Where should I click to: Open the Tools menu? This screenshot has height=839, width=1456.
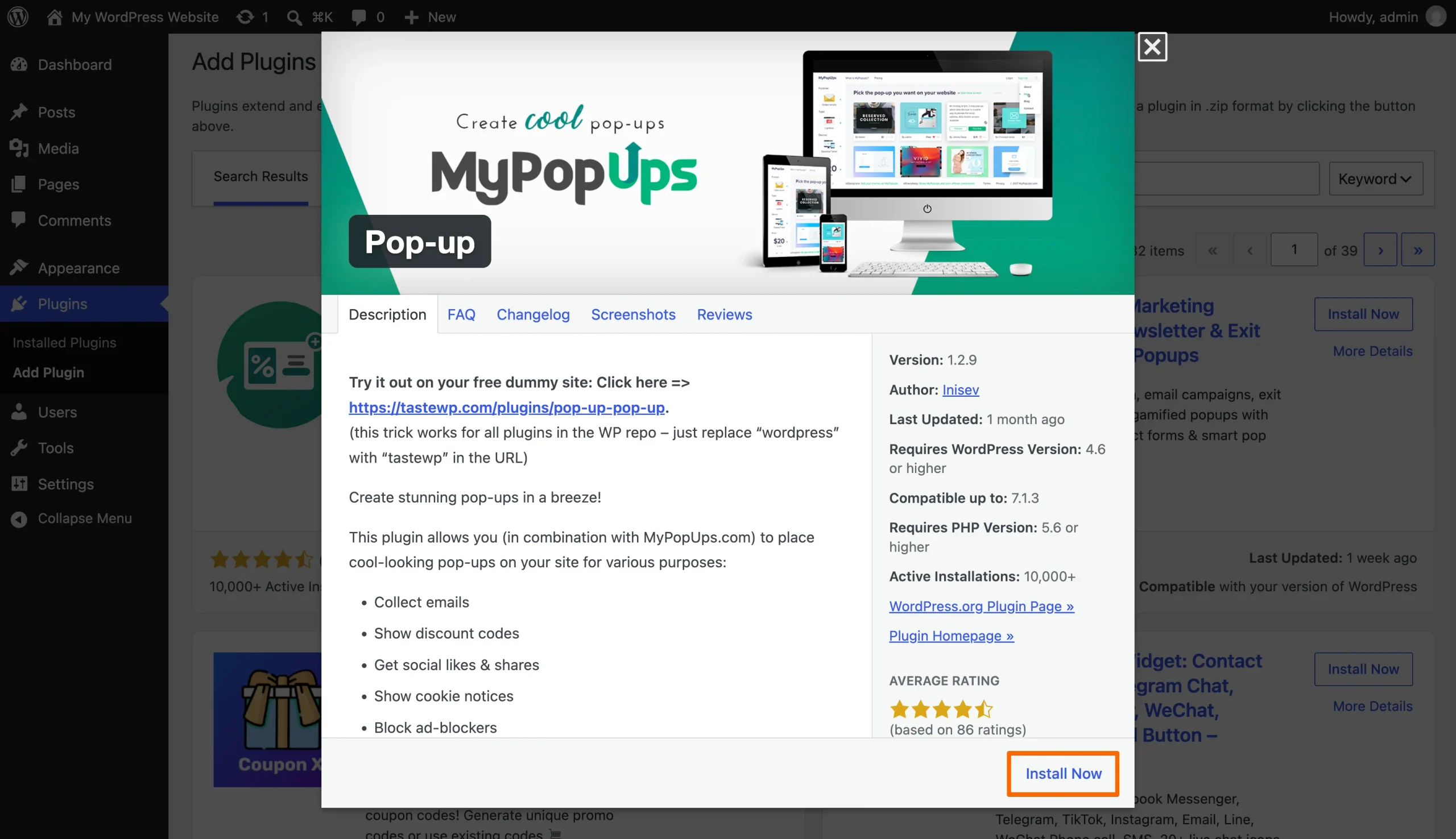(x=84, y=448)
